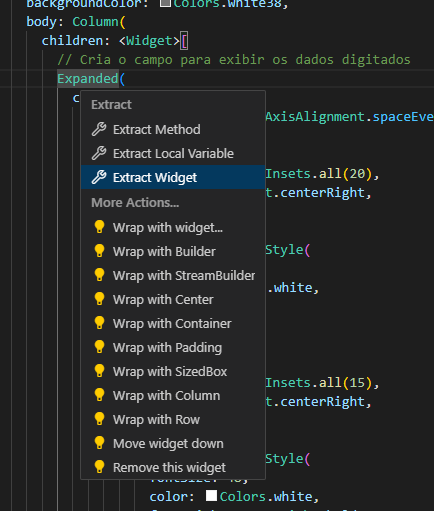Click the wrench icon beside Extract Method
Image resolution: width=434 pixels, height=511 pixels.
[99, 129]
